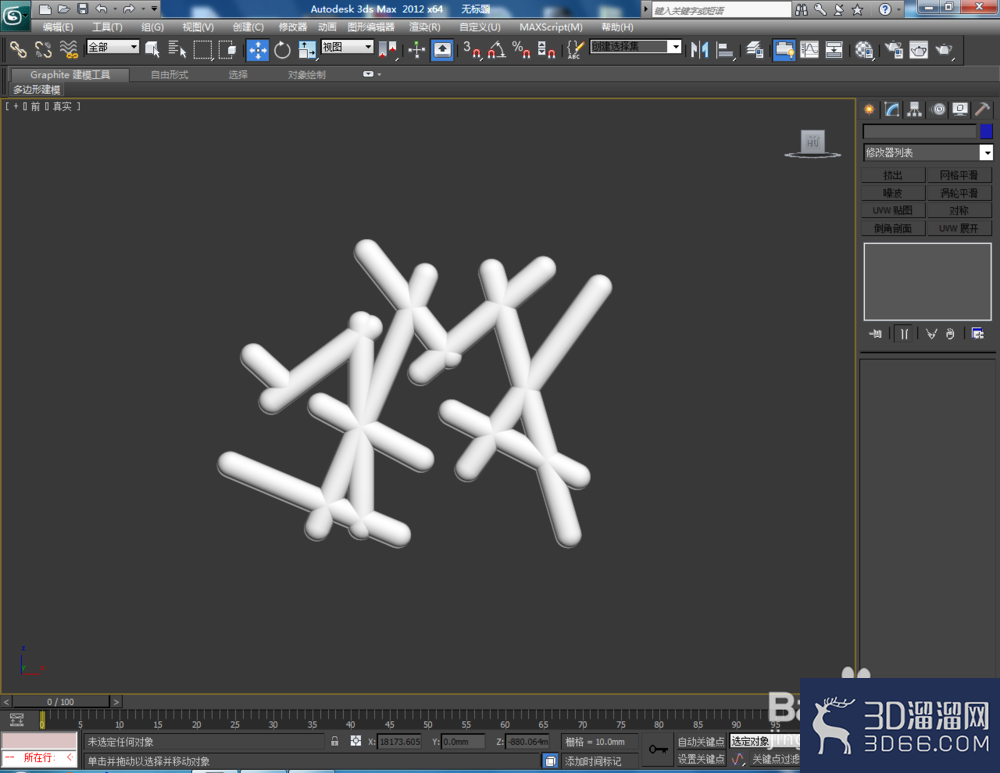Image resolution: width=1000 pixels, height=773 pixels.
Task: Toggle the Selection Lock padlock icon
Action: [x=334, y=741]
